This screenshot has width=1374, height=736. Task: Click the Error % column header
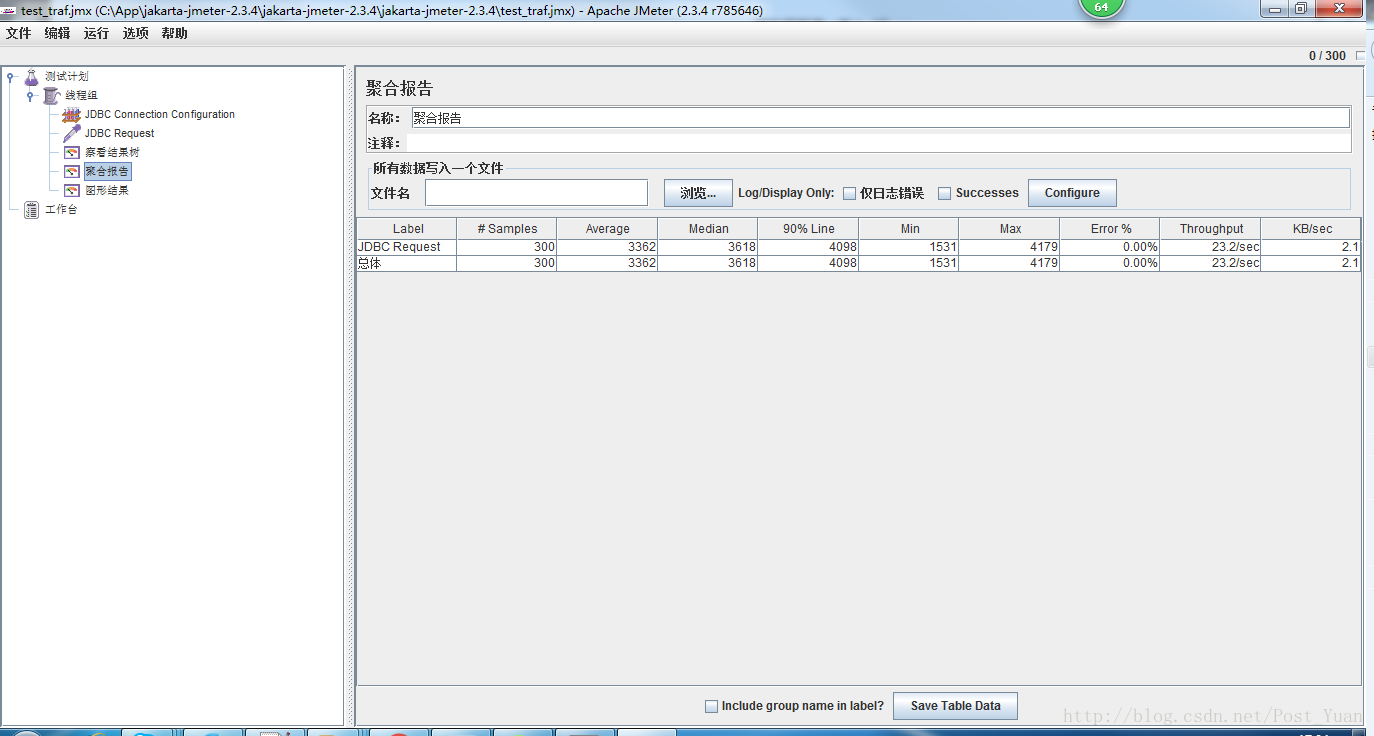point(1110,229)
